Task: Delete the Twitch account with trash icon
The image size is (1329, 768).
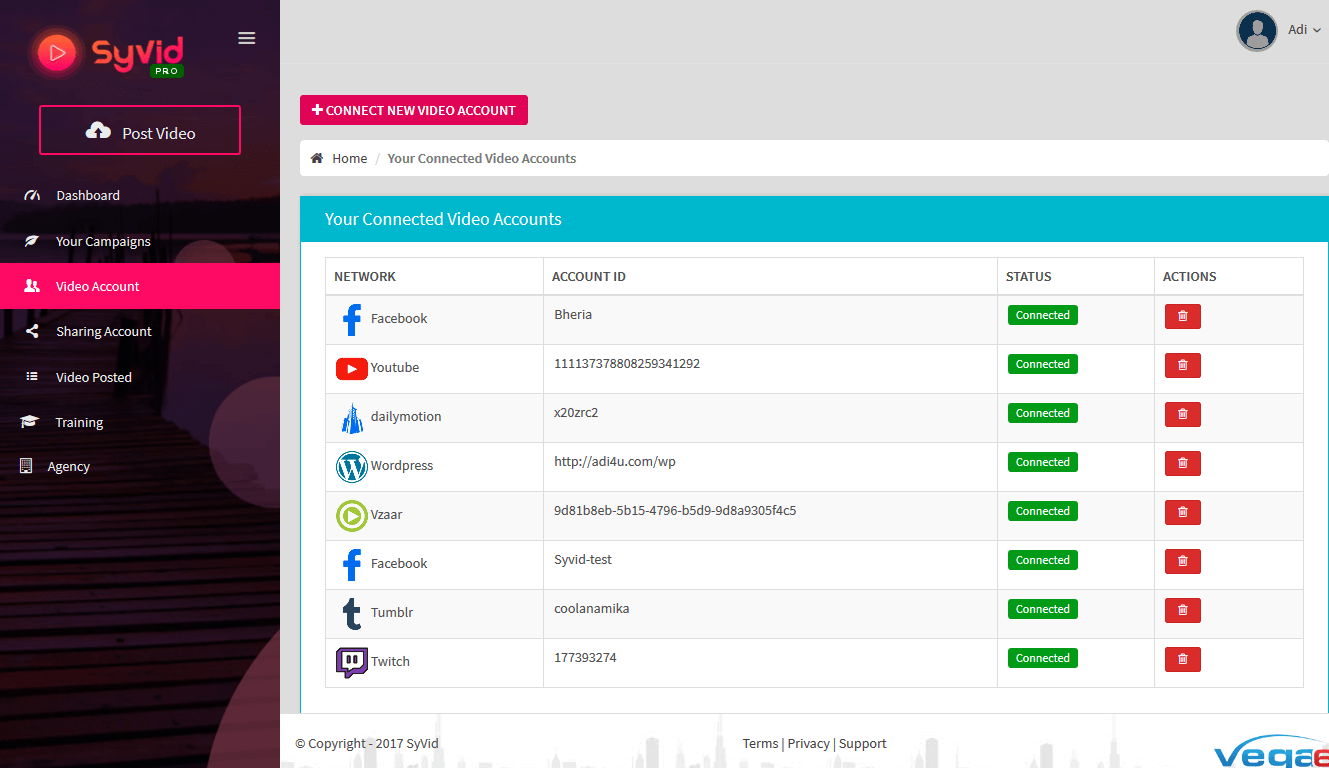Action: point(1182,659)
